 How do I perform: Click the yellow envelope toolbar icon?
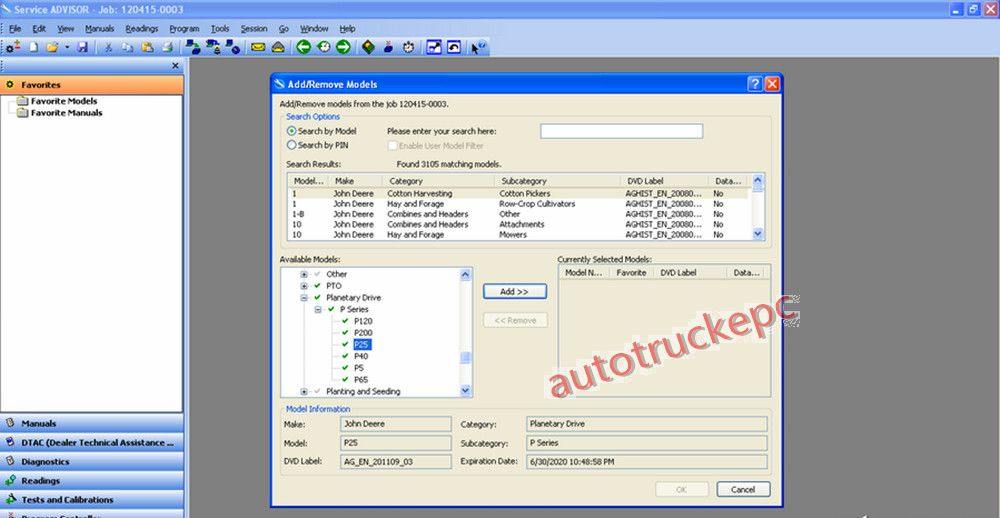(258, 47)
